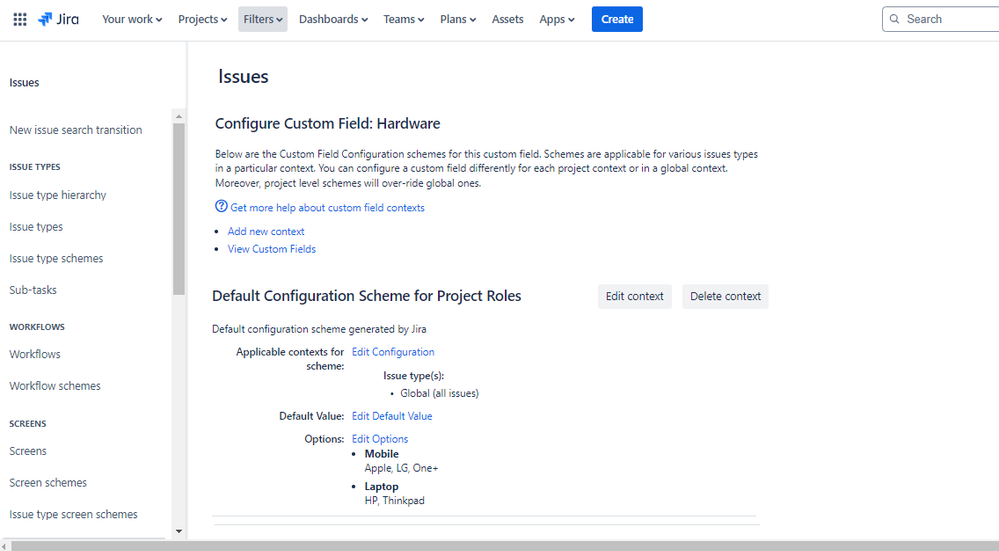Click the Jira logo

click(x=59, y=19)
